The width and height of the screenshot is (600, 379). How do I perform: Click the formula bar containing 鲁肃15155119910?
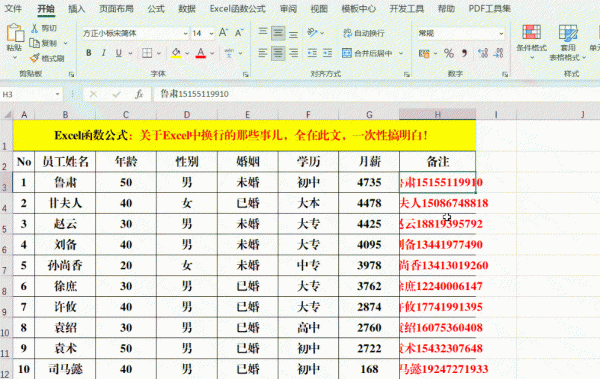376,94
